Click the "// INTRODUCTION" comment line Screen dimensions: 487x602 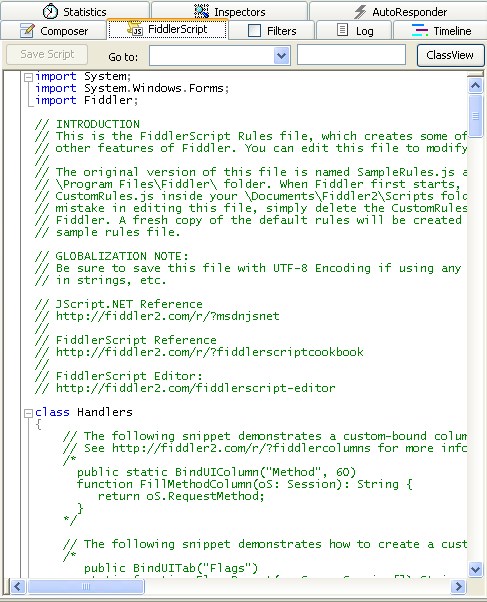tap(87, 124)
